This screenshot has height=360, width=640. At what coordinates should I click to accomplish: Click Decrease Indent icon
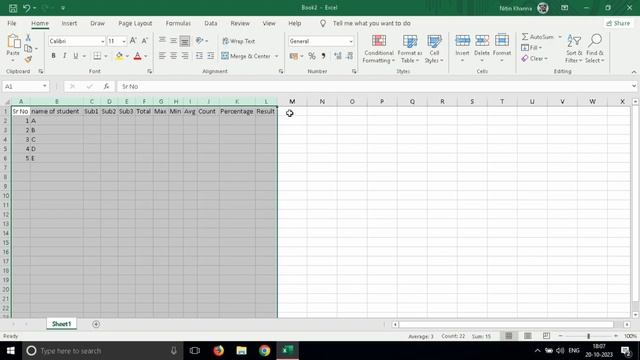199,56
